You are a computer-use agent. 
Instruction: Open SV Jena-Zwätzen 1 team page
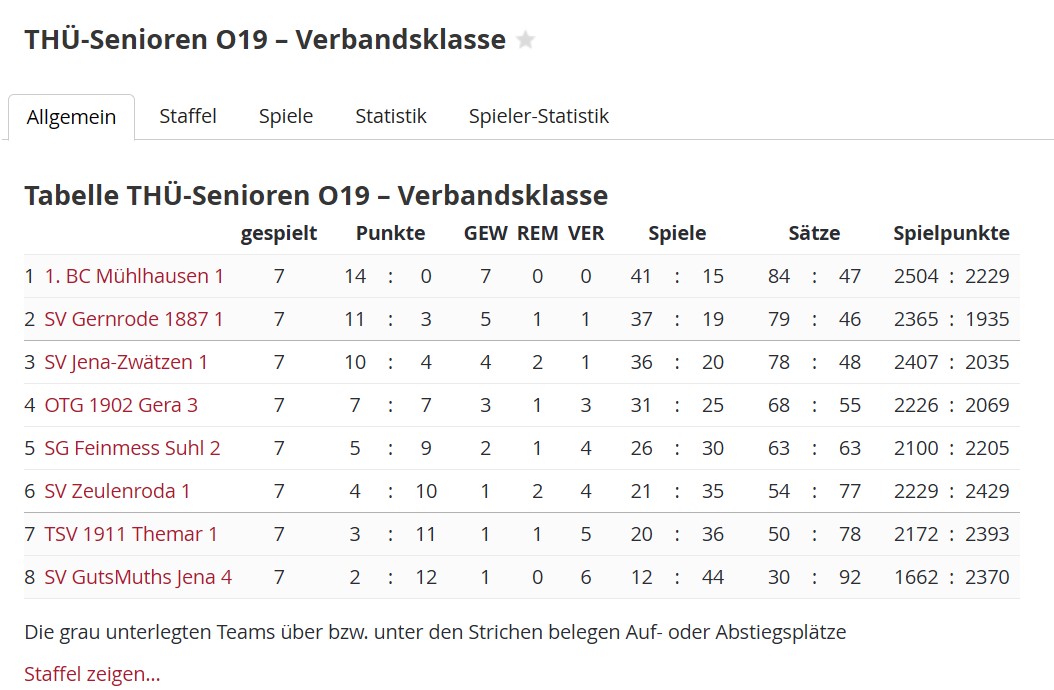tap(126, 362)
